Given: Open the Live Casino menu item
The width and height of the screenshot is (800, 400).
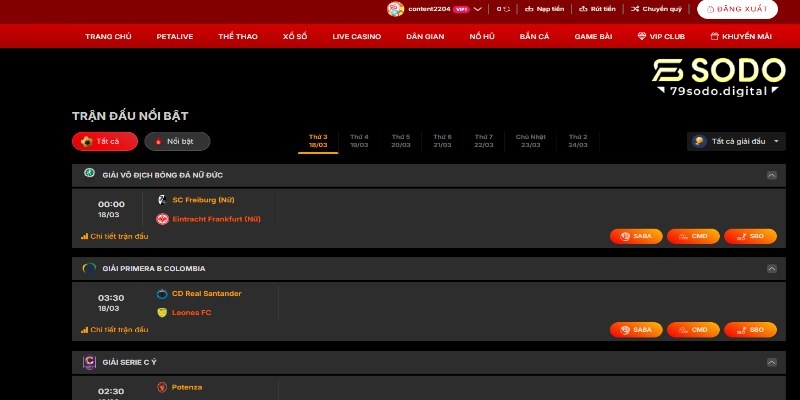Looking at the screenshot, I should click(x=357, y=36).
